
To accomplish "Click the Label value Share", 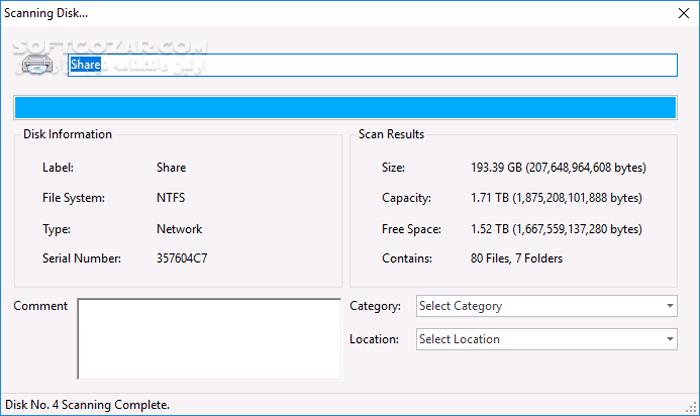I will [171, 167].
